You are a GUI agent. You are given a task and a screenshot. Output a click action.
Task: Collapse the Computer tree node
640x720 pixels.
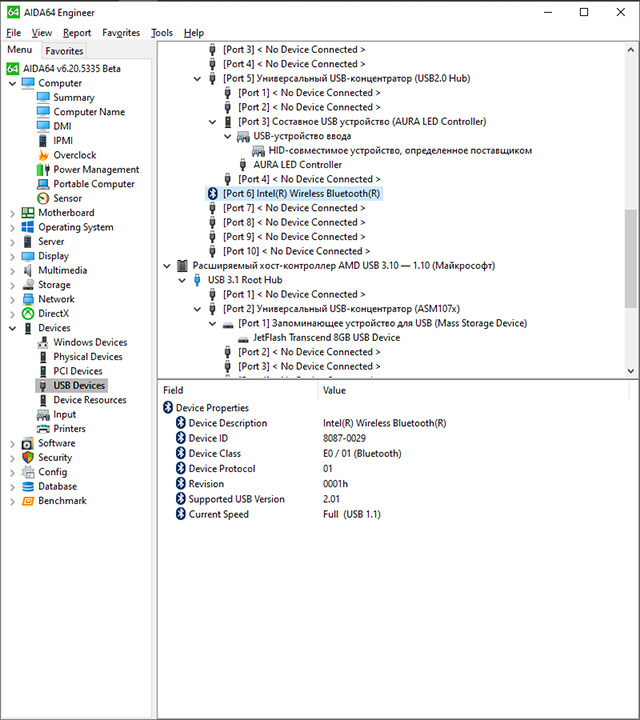(x=12, y=84)
